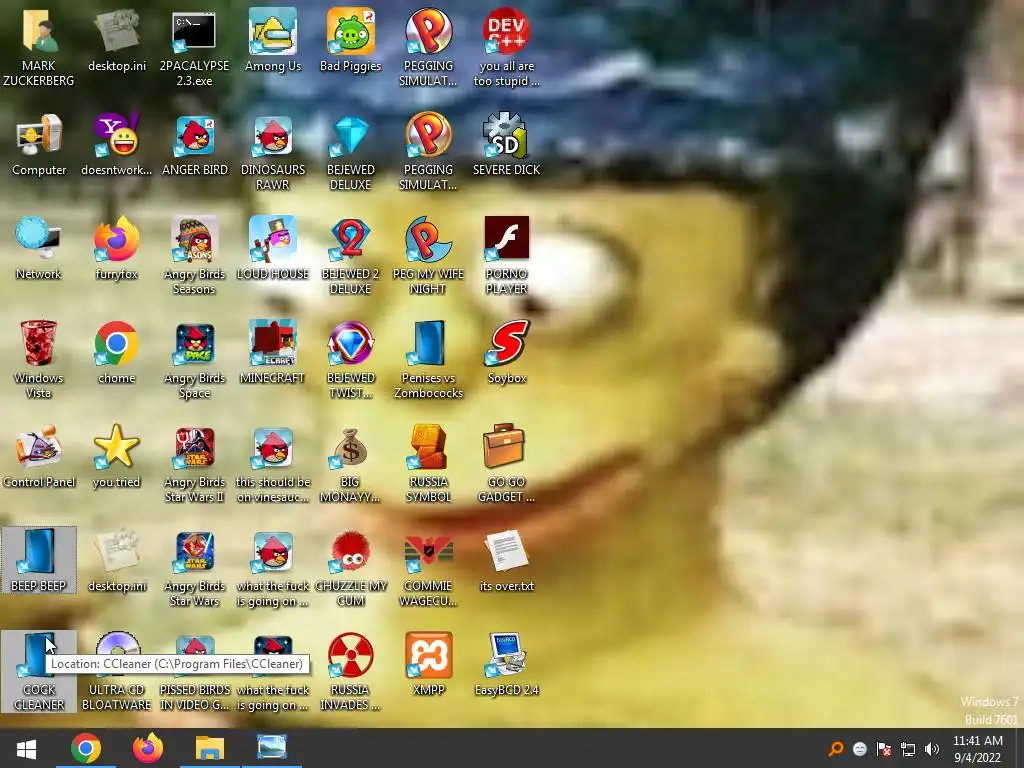1024x768 pixels.
Task: Select the this should be on vinesauc... icon
Action: click(272, 448)
